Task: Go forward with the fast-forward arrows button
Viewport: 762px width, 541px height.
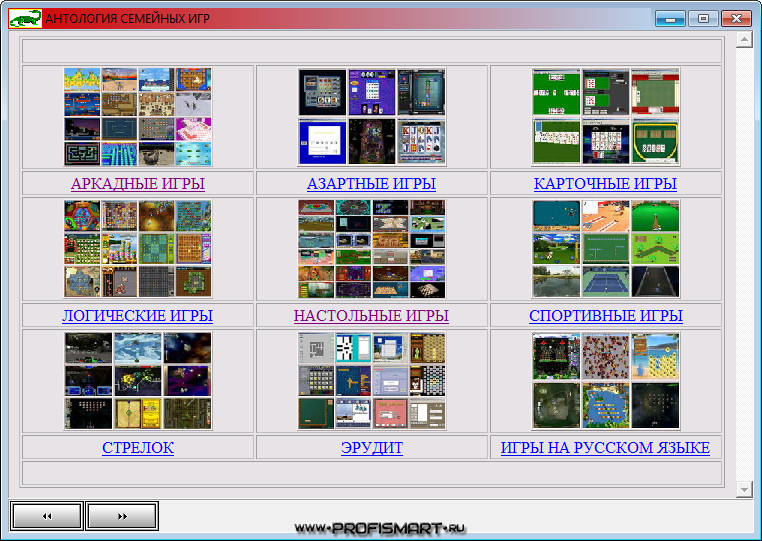Action: (x=122, y=516)
